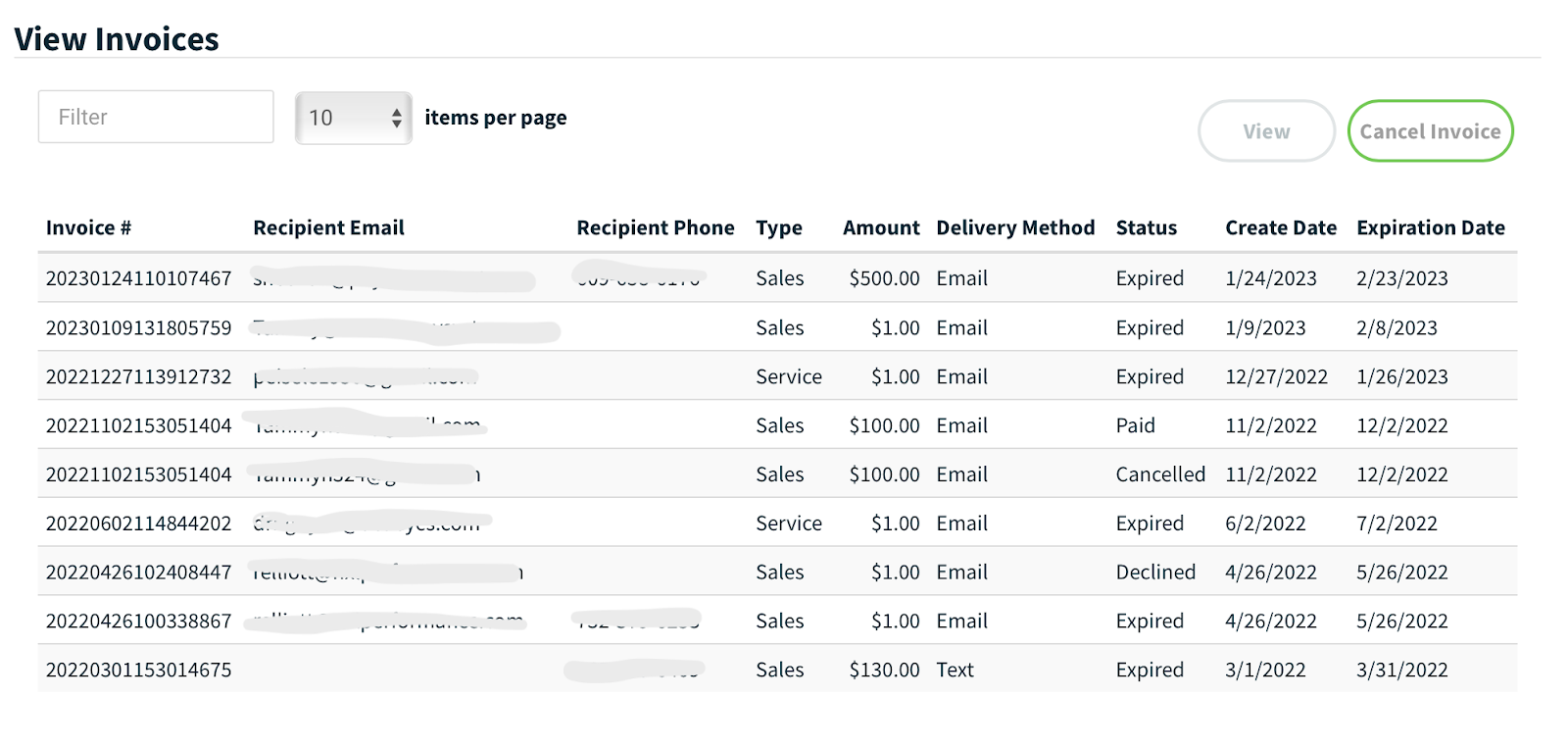Click the $130.00 amount cell
The height and width of the screenshot is (747, 1568).
tap(884, 671)
